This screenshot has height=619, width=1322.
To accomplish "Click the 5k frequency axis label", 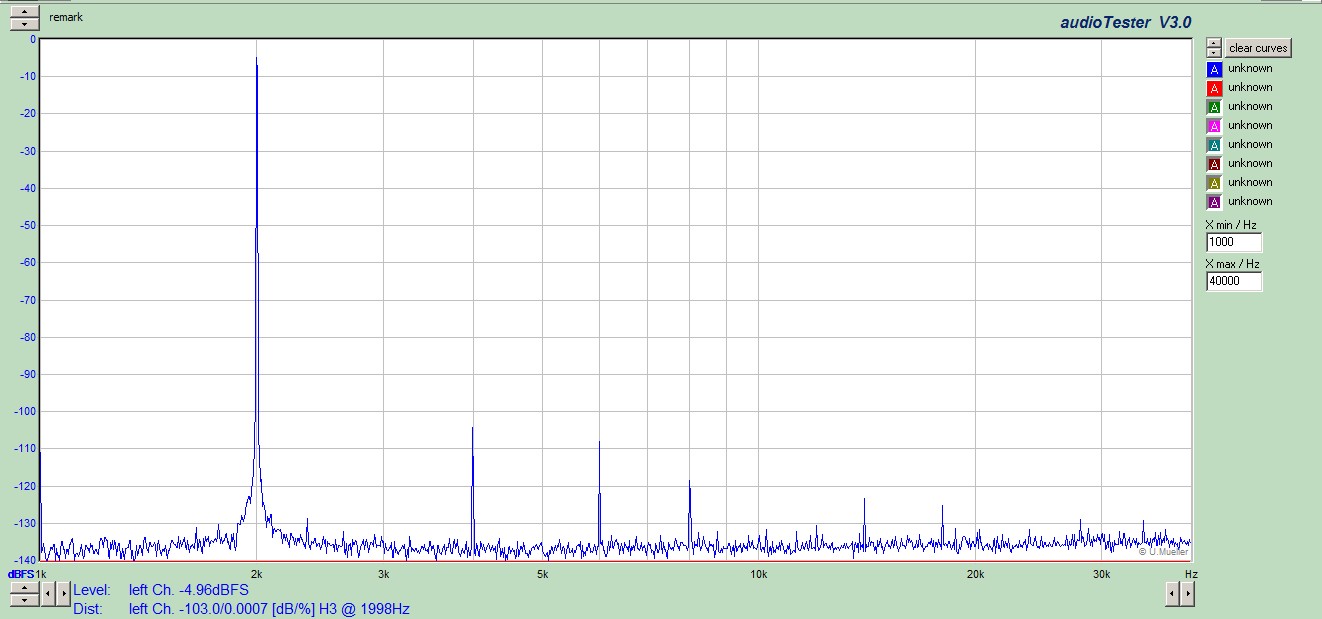I will click(x=542, y=574).
